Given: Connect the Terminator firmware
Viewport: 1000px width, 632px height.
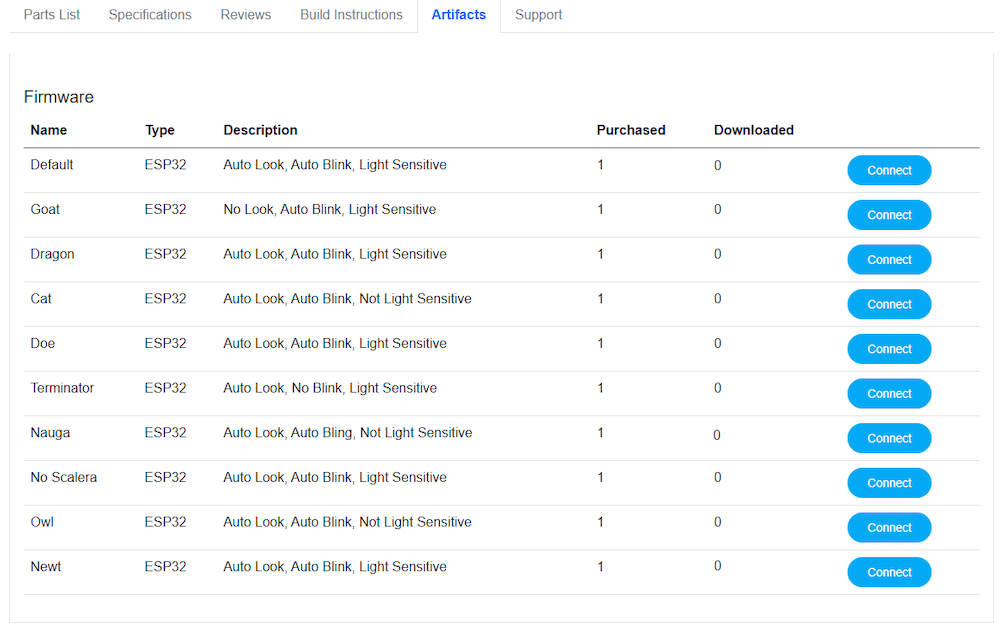Looking at the screenshot, I should 889,394.
